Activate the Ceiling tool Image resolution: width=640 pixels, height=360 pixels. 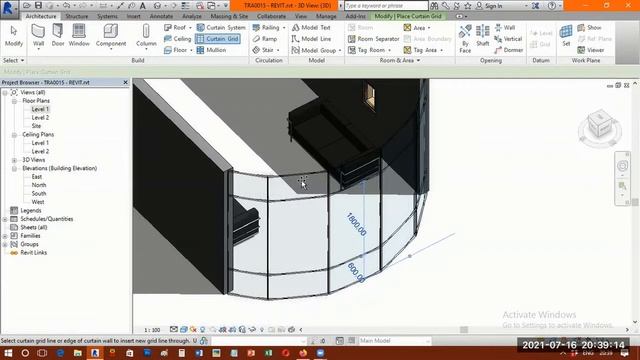tap(178, 39)
